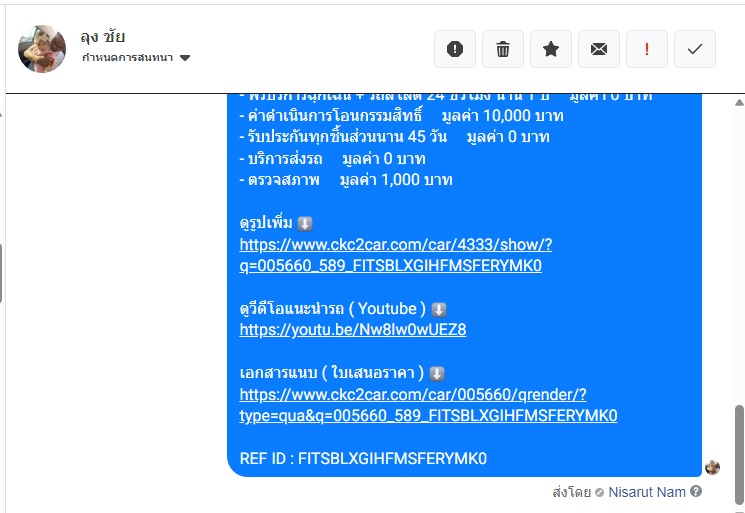Delete conversation using trash can icon
The height and width of the screenshot is (513, 745).
pos(503,49)
